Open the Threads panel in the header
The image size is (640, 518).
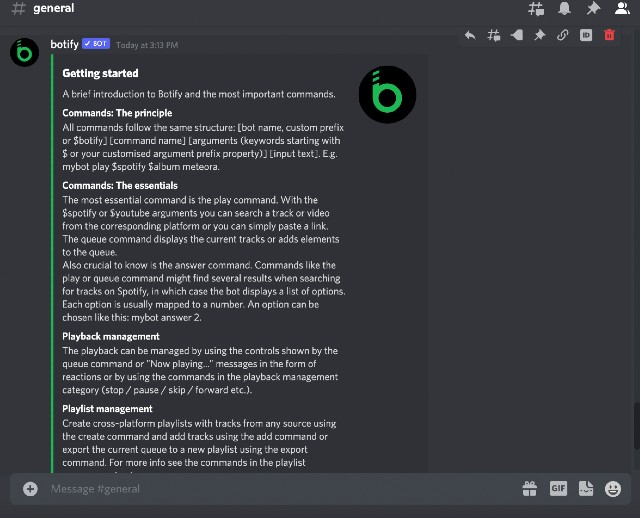click(536, 8)
